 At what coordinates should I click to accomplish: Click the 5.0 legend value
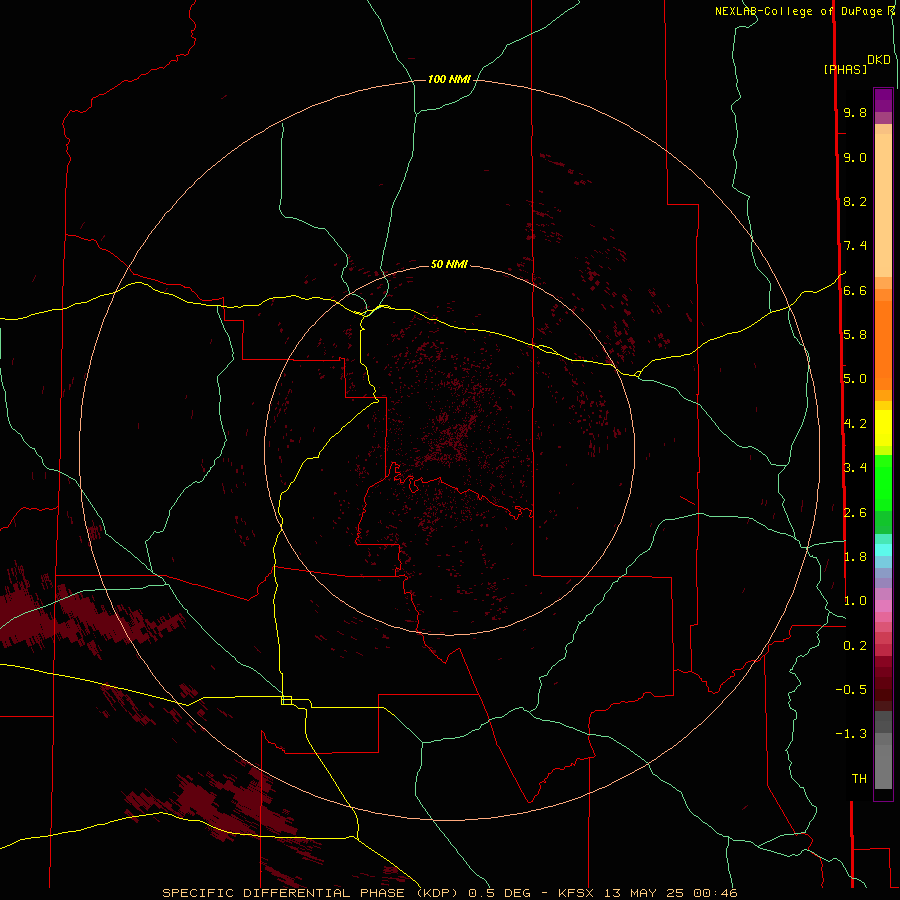[855, 379]
